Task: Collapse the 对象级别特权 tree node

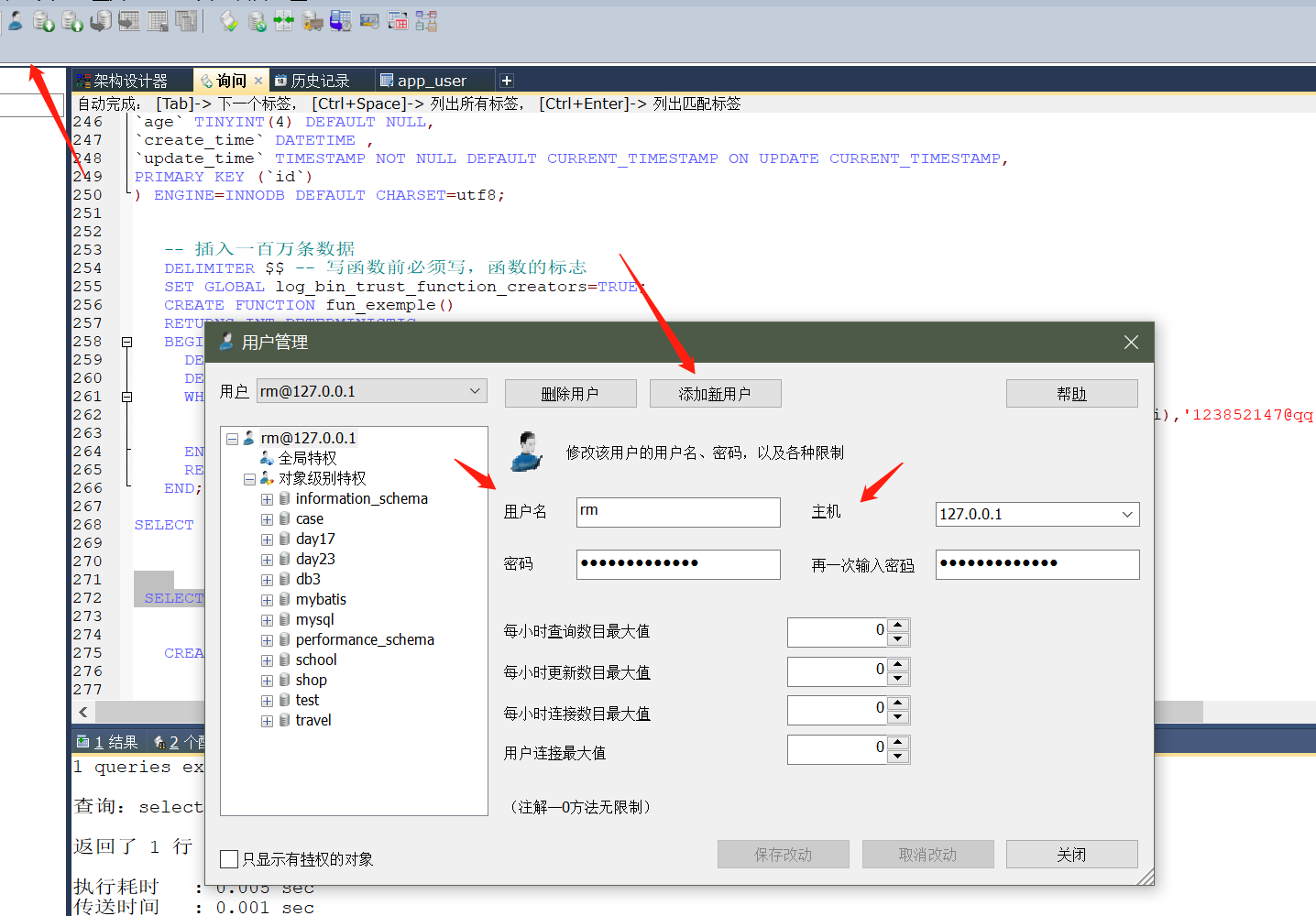Action: [x=249, y=479]
